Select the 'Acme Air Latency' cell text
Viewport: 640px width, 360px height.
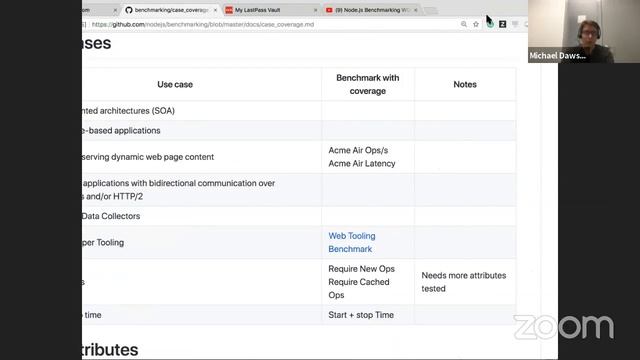tap(362, 164)
